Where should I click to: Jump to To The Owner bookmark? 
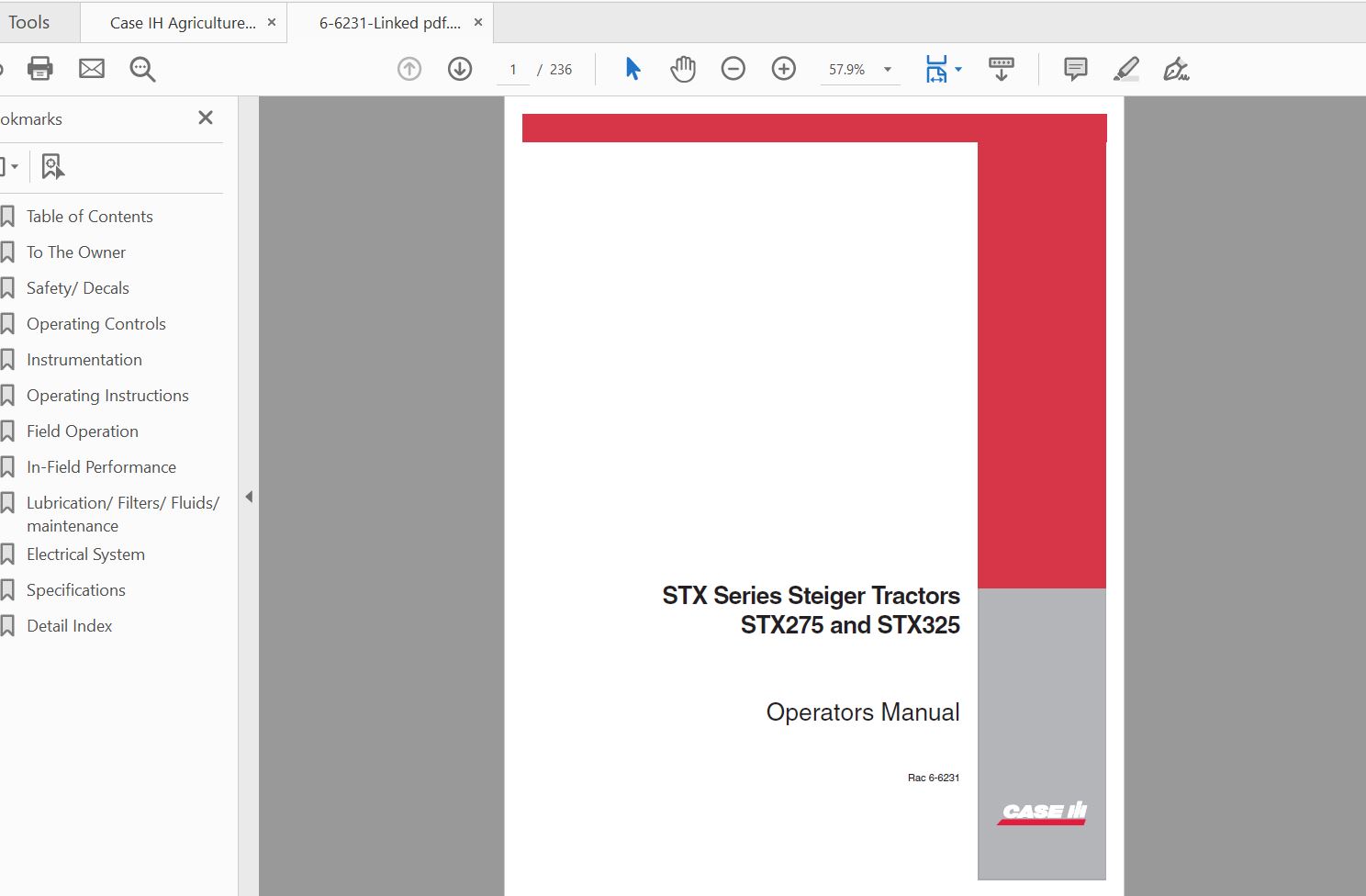point(76,252)
